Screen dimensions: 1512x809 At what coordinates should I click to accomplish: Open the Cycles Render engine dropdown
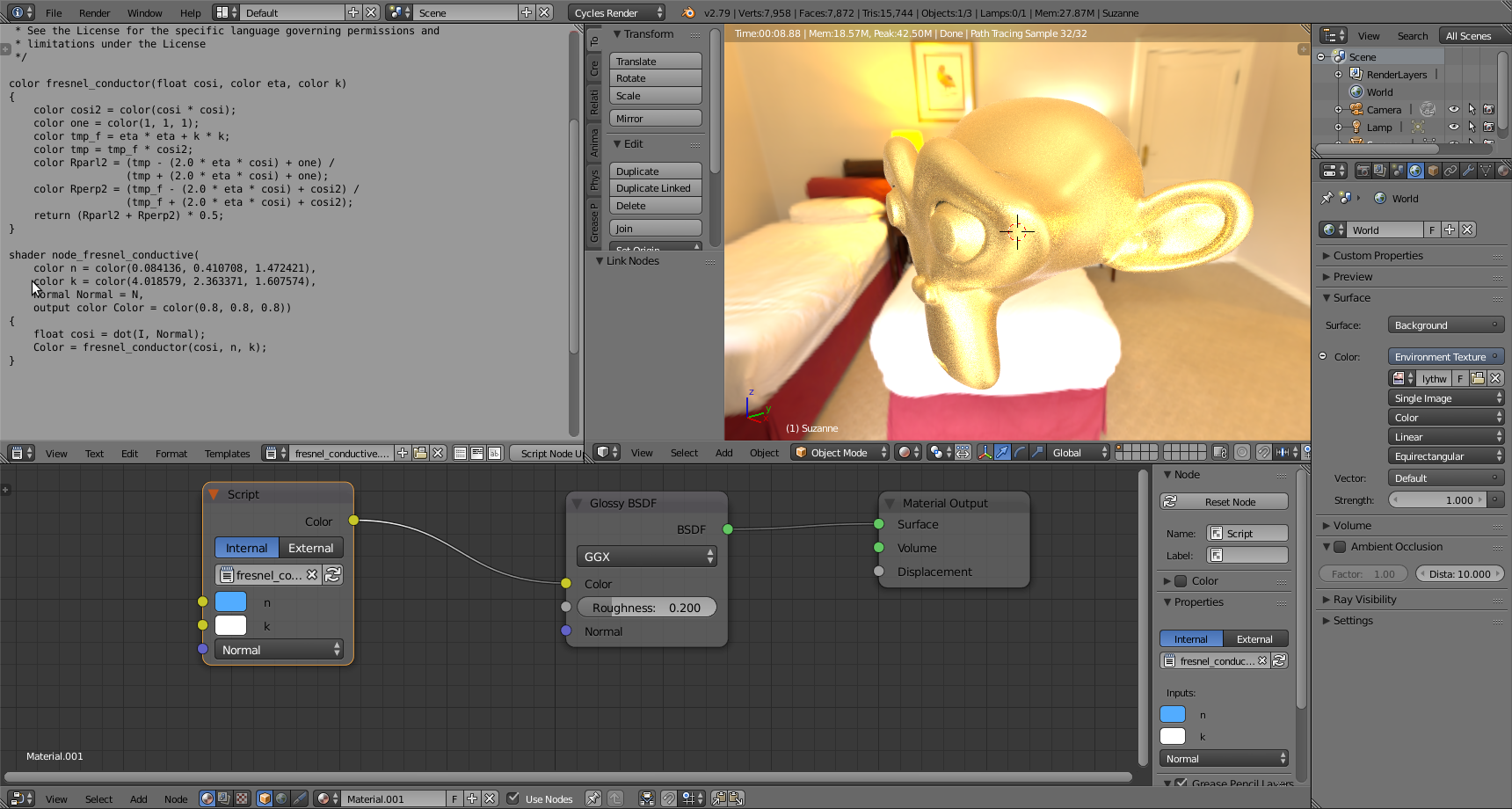[x=616, y=12]
